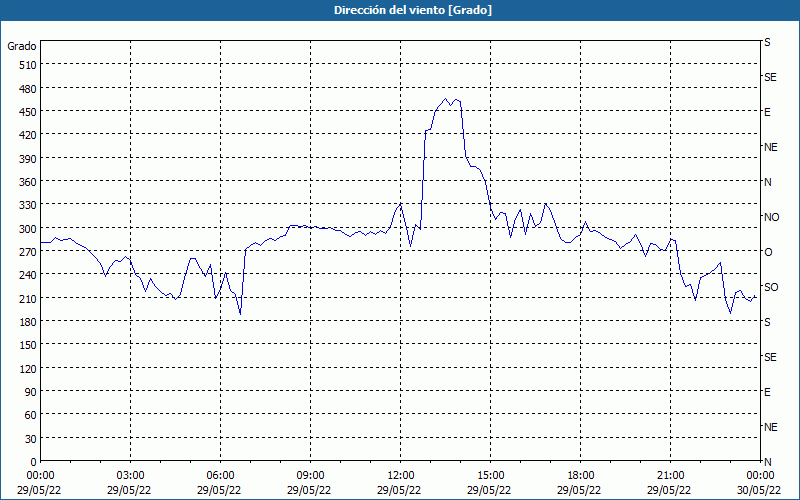Click the date 29/05/22 under 12:00

pyautogui.click(x=399, y=490)
